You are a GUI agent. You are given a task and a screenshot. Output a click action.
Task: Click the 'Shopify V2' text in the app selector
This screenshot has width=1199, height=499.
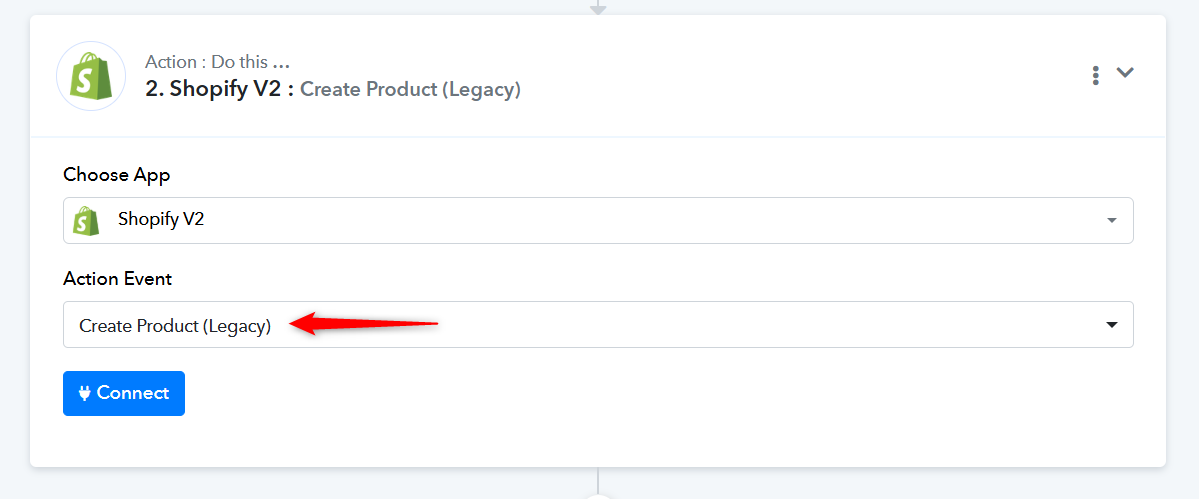(161, 220)
